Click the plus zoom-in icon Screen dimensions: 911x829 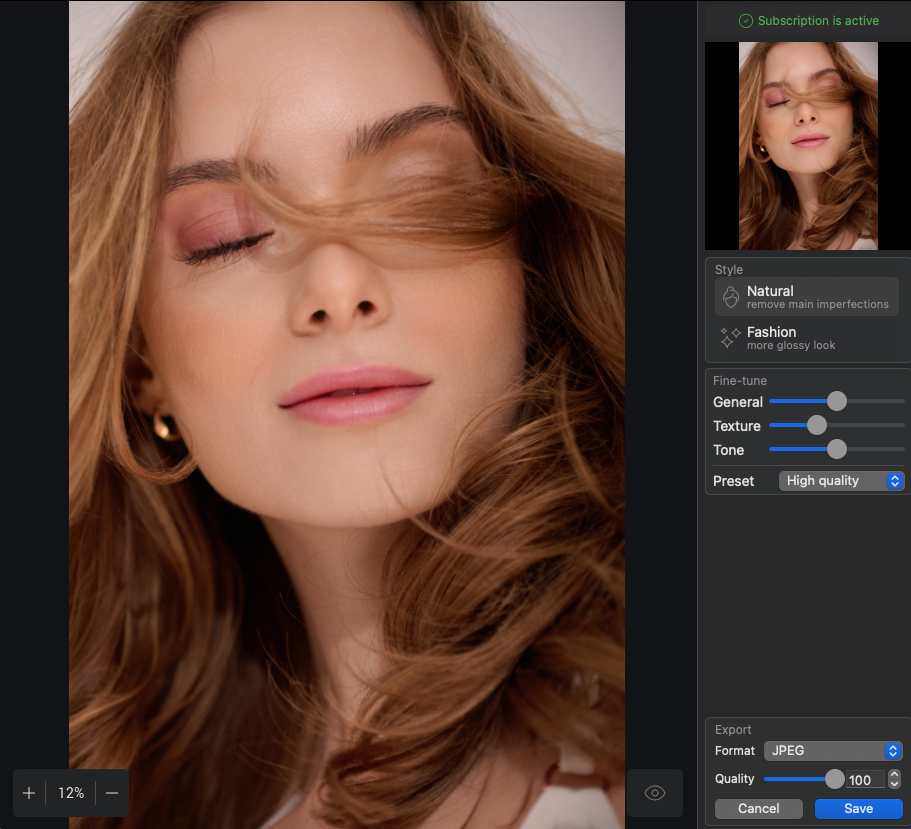[x=29, y=793]
